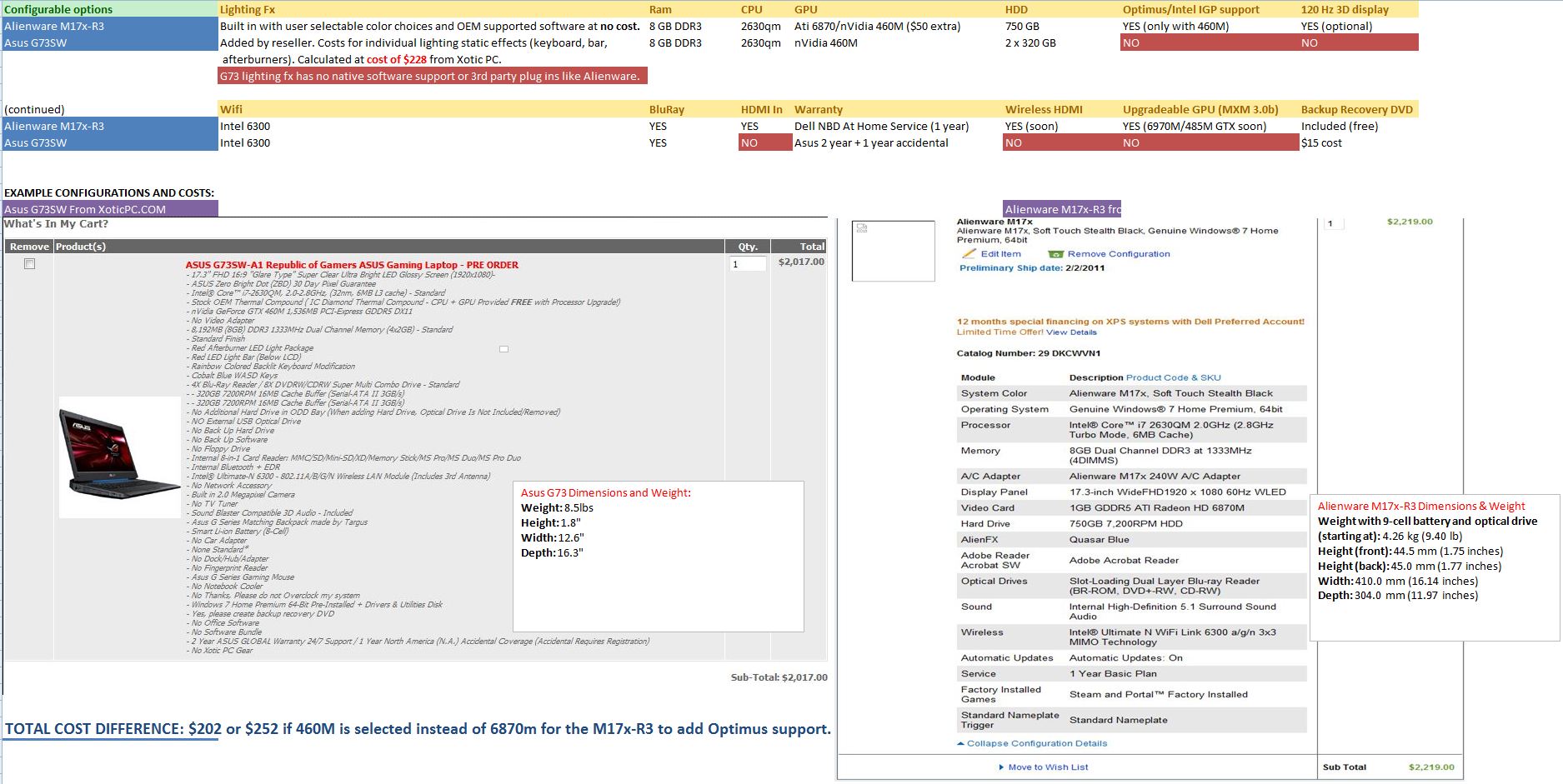The image size is (1563, 784).
Task: Click the 'Preliminary Ship date: 2/2/2011' text
Action: [x=1032, y=268]
